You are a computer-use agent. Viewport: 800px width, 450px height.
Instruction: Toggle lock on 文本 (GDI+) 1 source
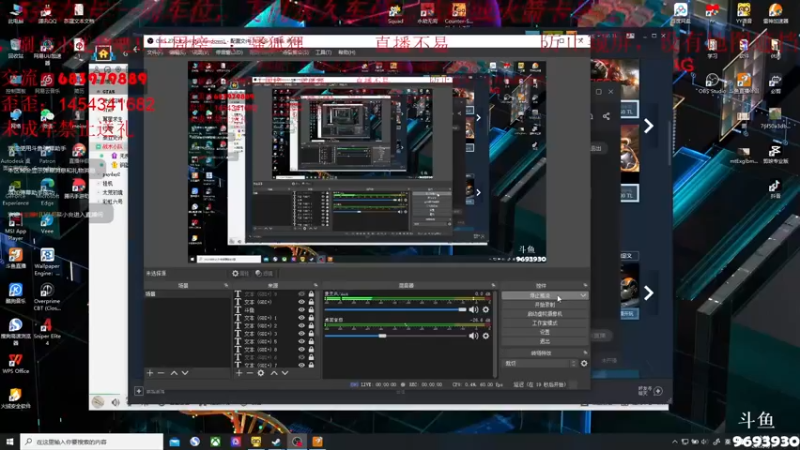311,318
